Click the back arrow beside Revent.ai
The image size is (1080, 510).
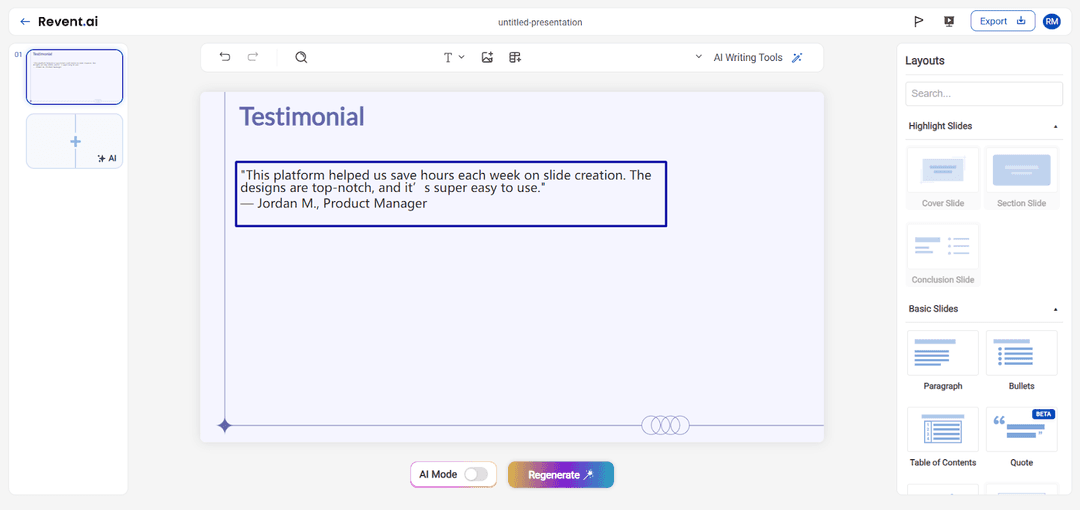coord(25,21)
